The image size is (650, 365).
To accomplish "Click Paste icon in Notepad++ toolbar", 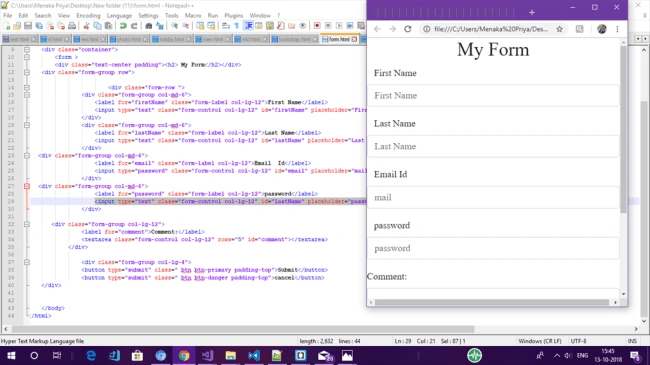I will pos(108,26).
